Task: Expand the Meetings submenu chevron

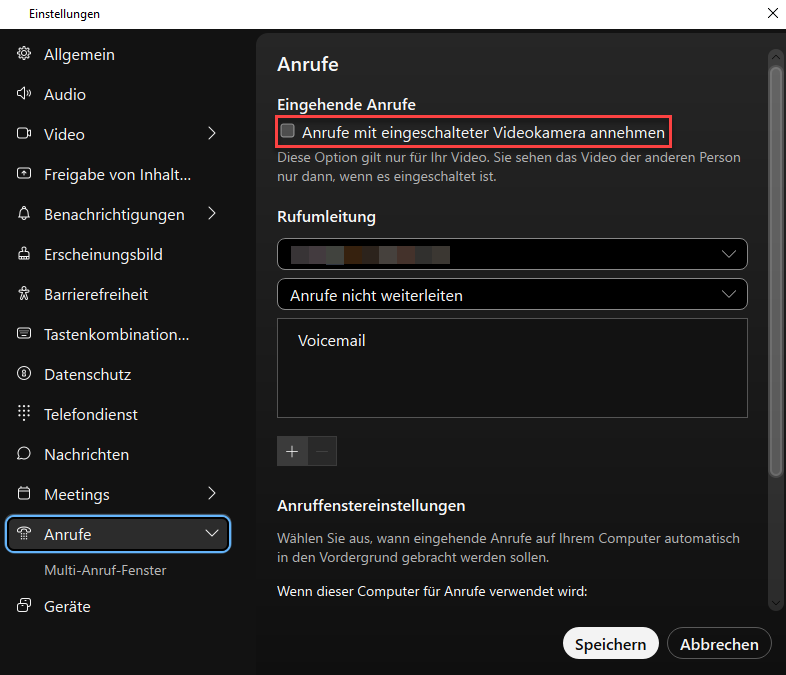Action: (x=211, y=493)
